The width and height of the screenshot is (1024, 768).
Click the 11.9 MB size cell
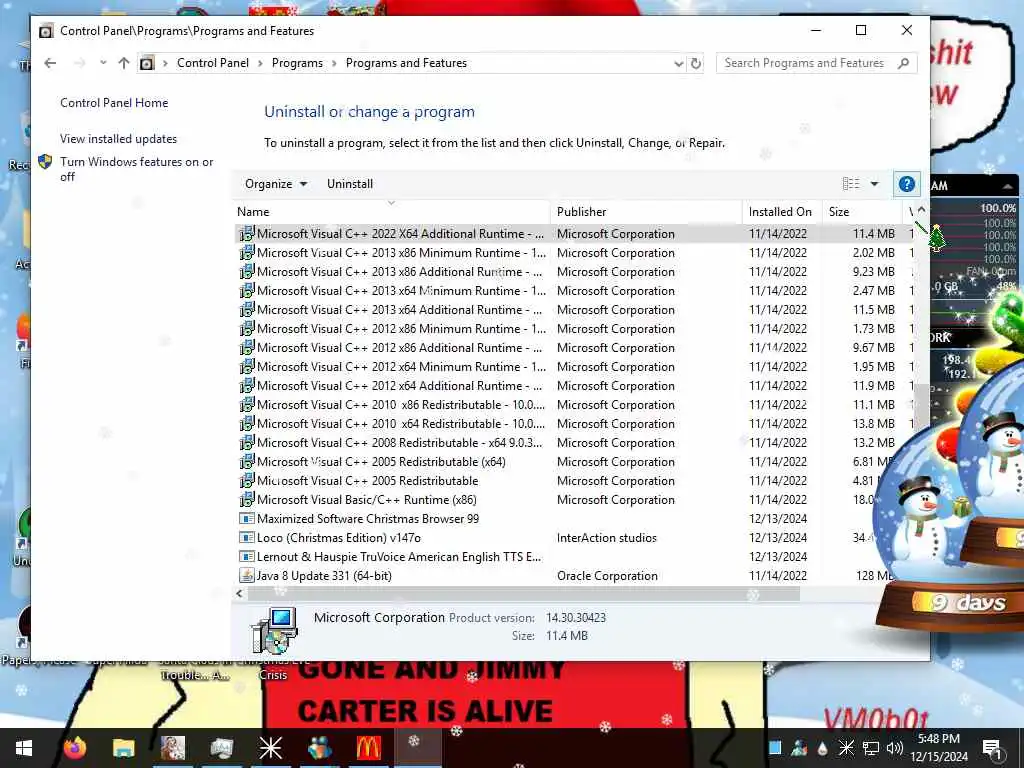click(x=873, y=385)
